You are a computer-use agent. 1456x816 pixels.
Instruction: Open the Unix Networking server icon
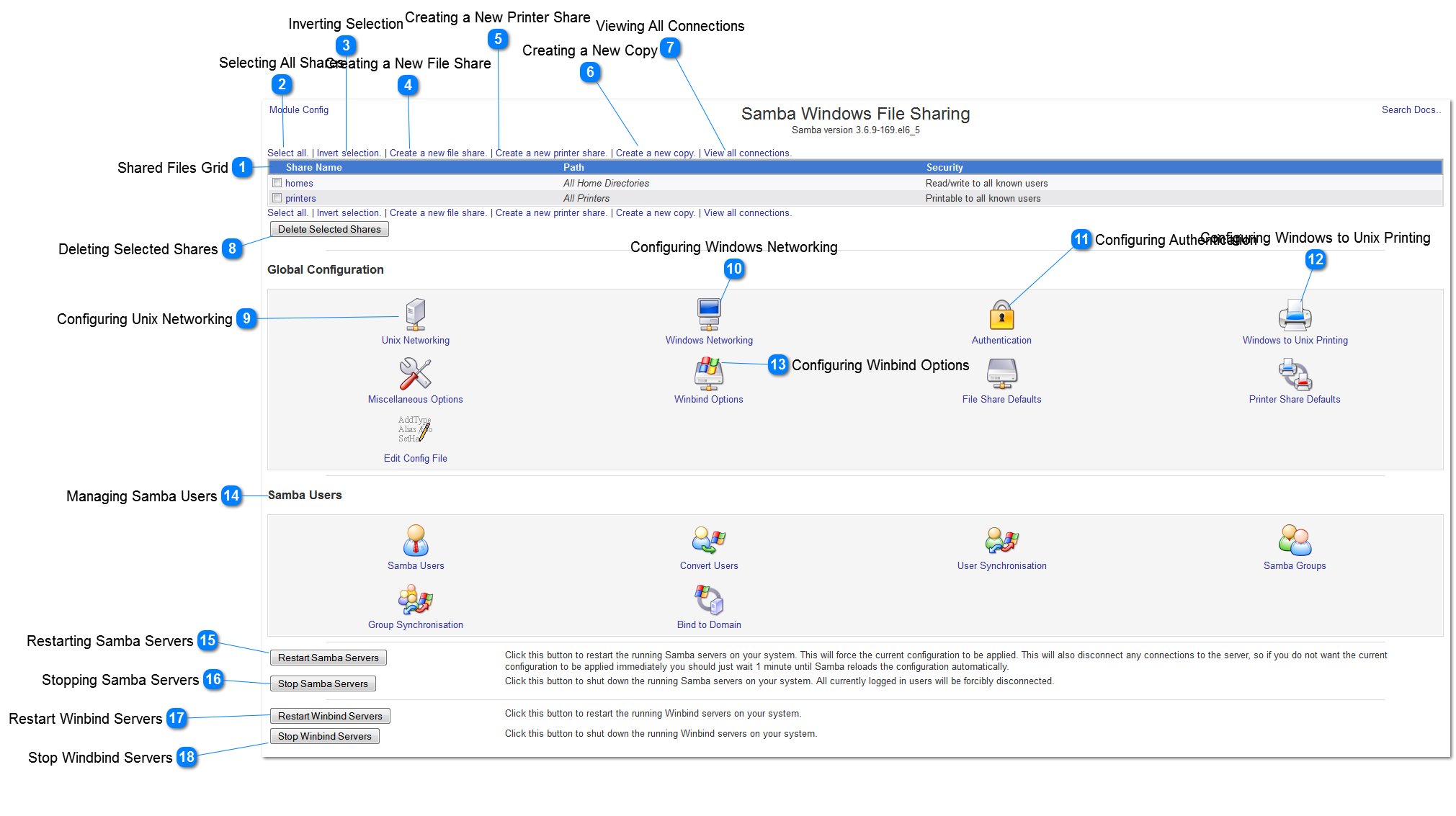(416, 315)
